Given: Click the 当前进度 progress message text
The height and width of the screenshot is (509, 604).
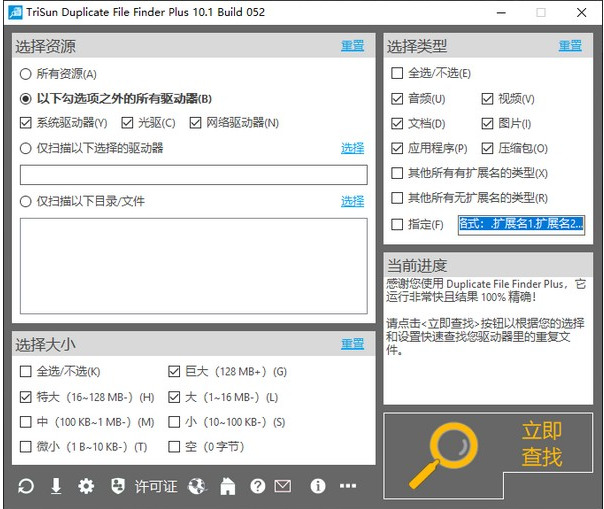Looking at the screenshot, I should coord(485,316).
